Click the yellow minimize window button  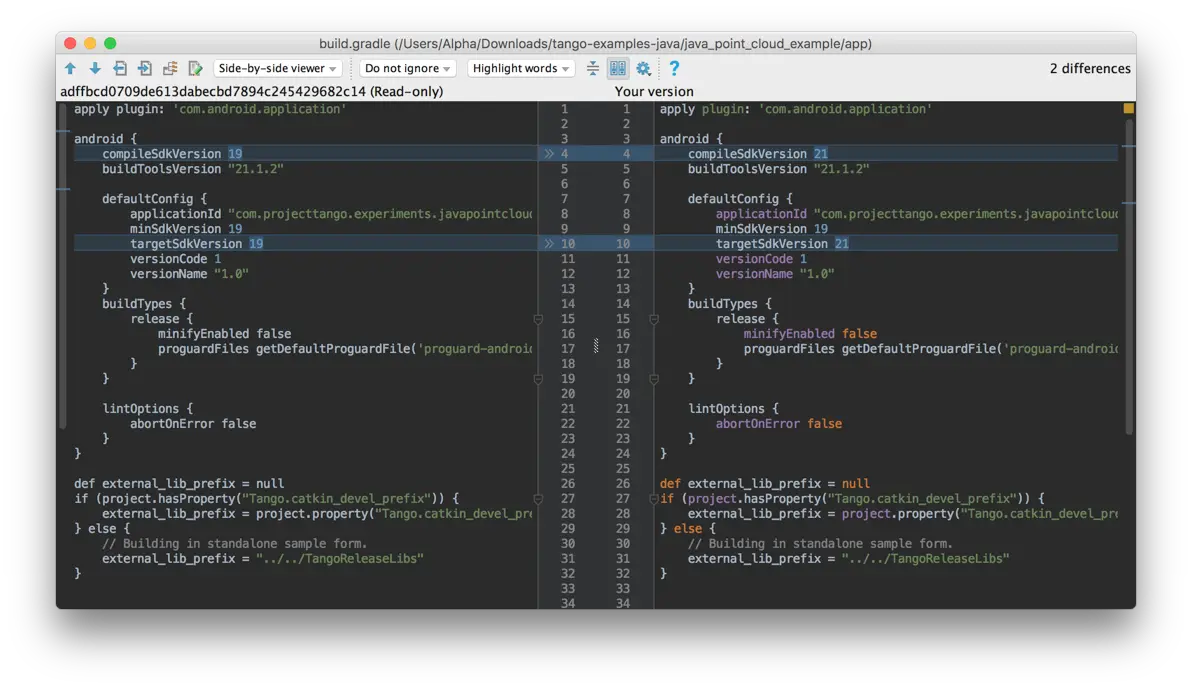[x=90, y=43]
